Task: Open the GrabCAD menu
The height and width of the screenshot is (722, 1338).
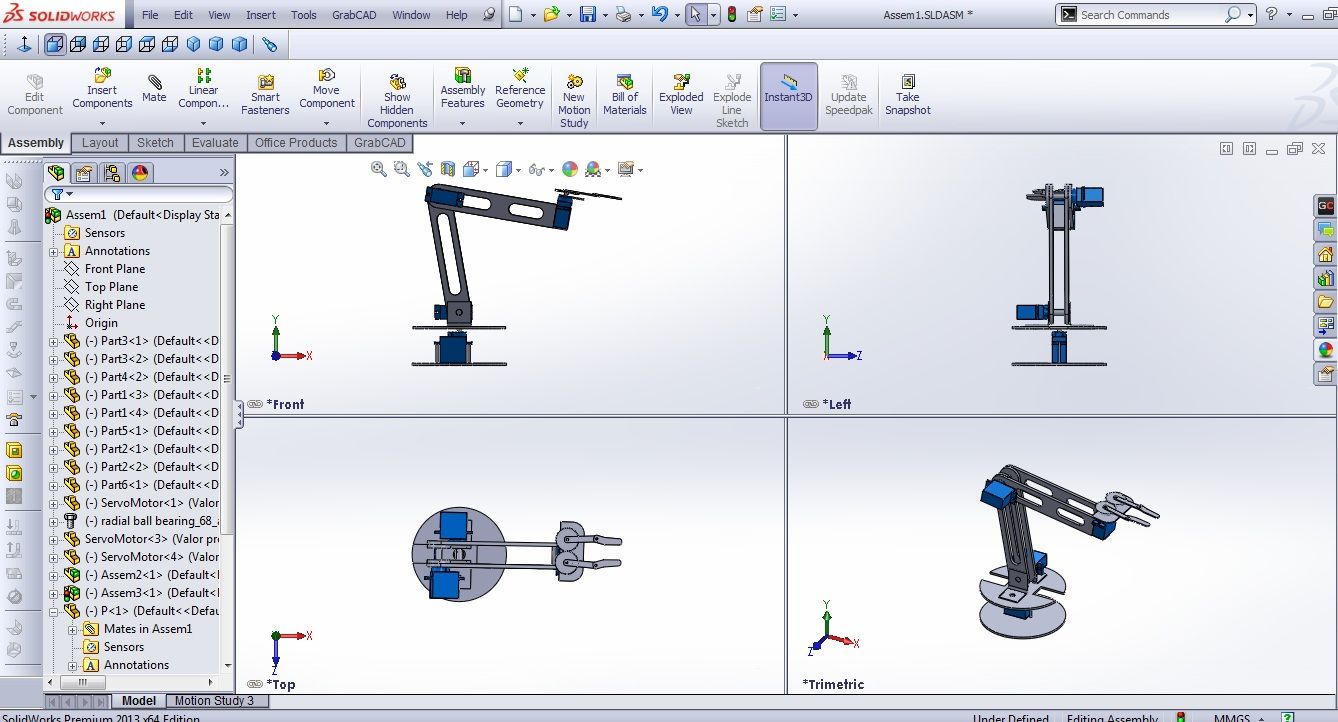Action: click(354, 15)
